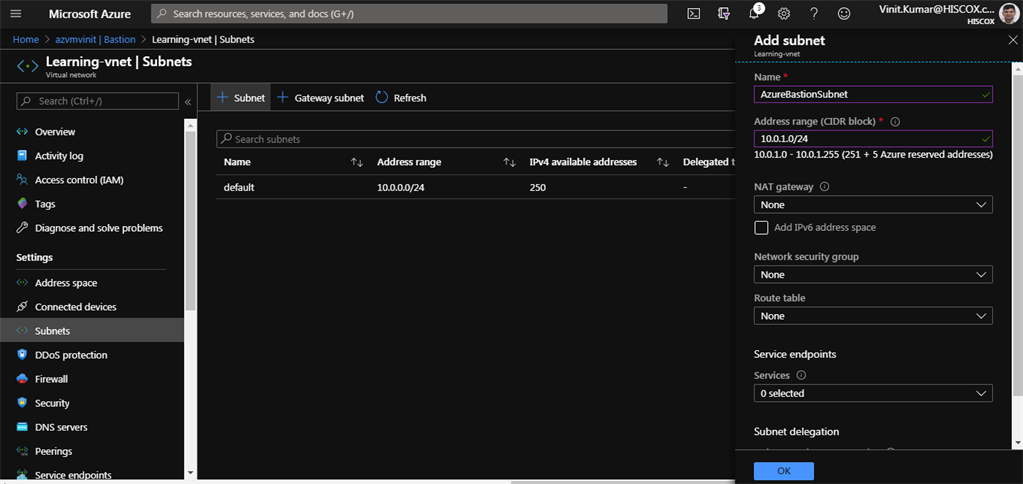Click the Diagnose and solve problems wrench icon

22,228
